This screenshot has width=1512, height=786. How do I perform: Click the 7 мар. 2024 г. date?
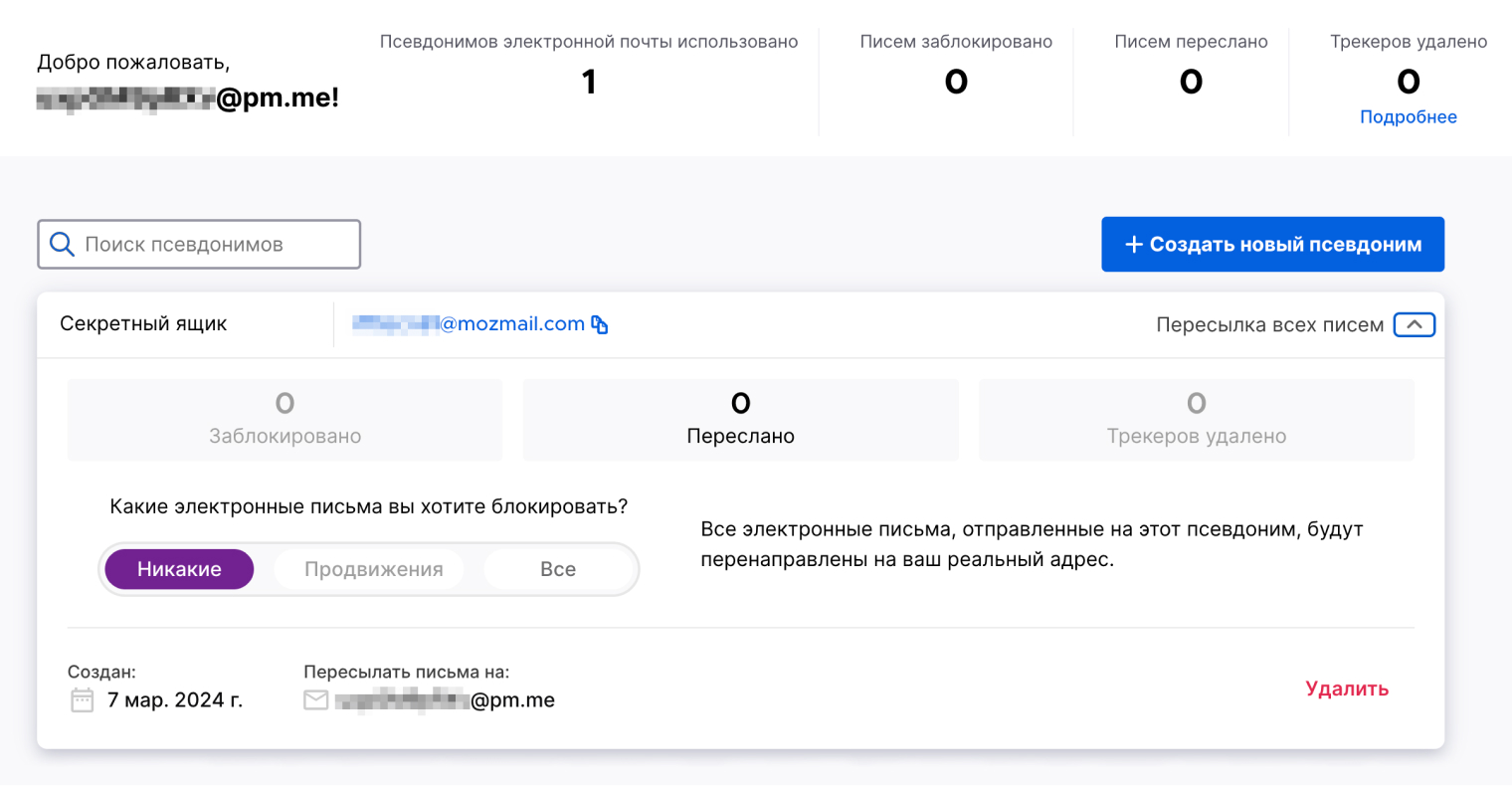click(175, 700)
